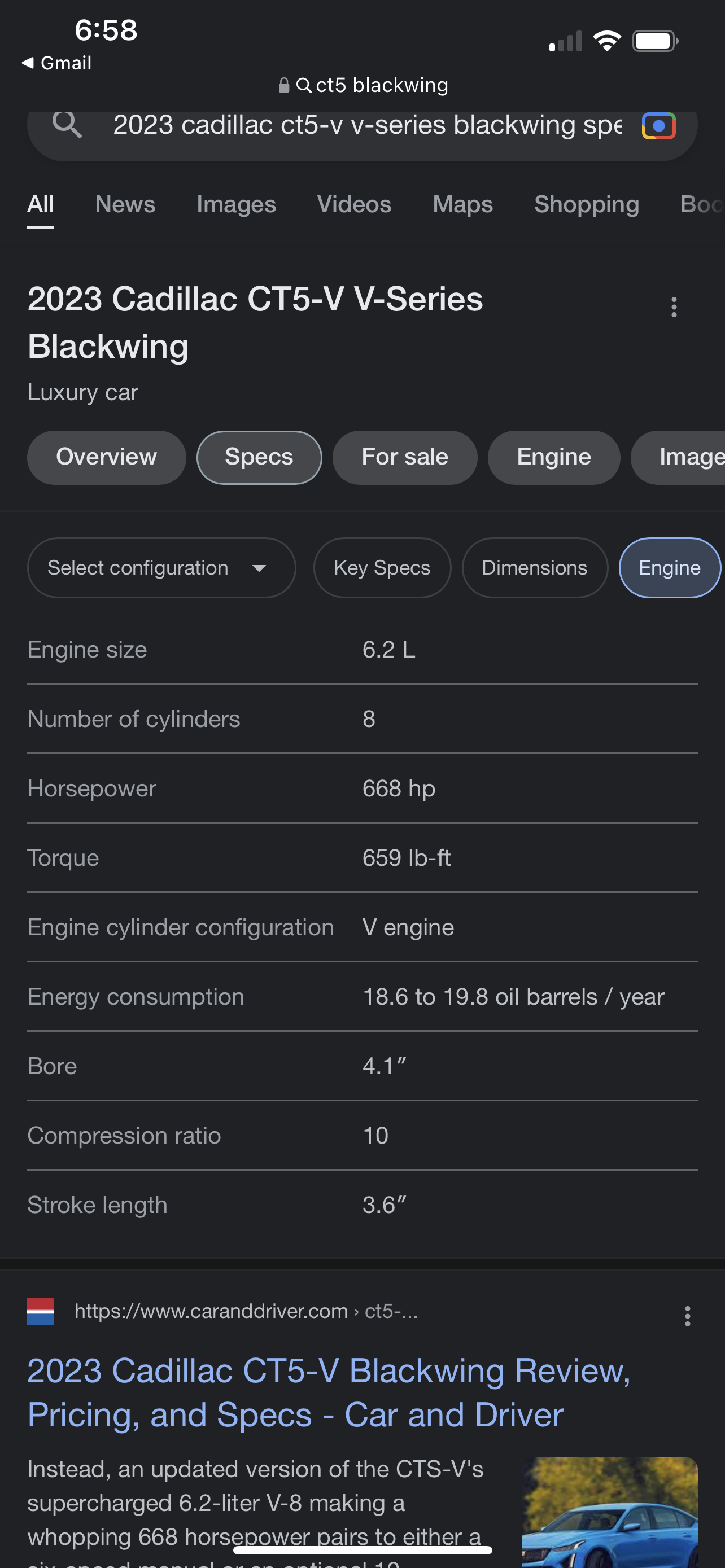
Task: Open Car and Driver Blackwing review link
Action: [x=329, y=1392]
